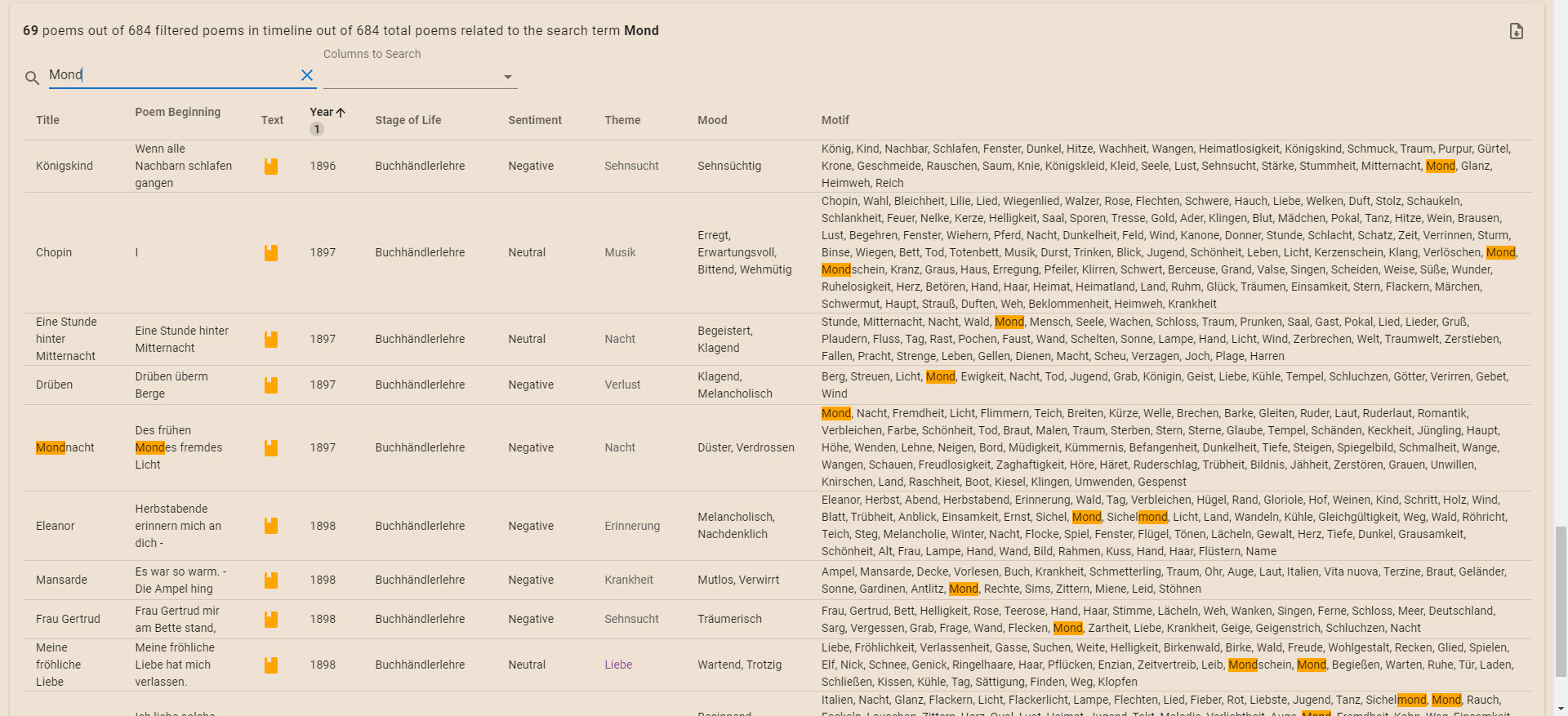The image size is (1568, 716).
Task: Sort by Stage of Life header
Action: coord(408,120)
